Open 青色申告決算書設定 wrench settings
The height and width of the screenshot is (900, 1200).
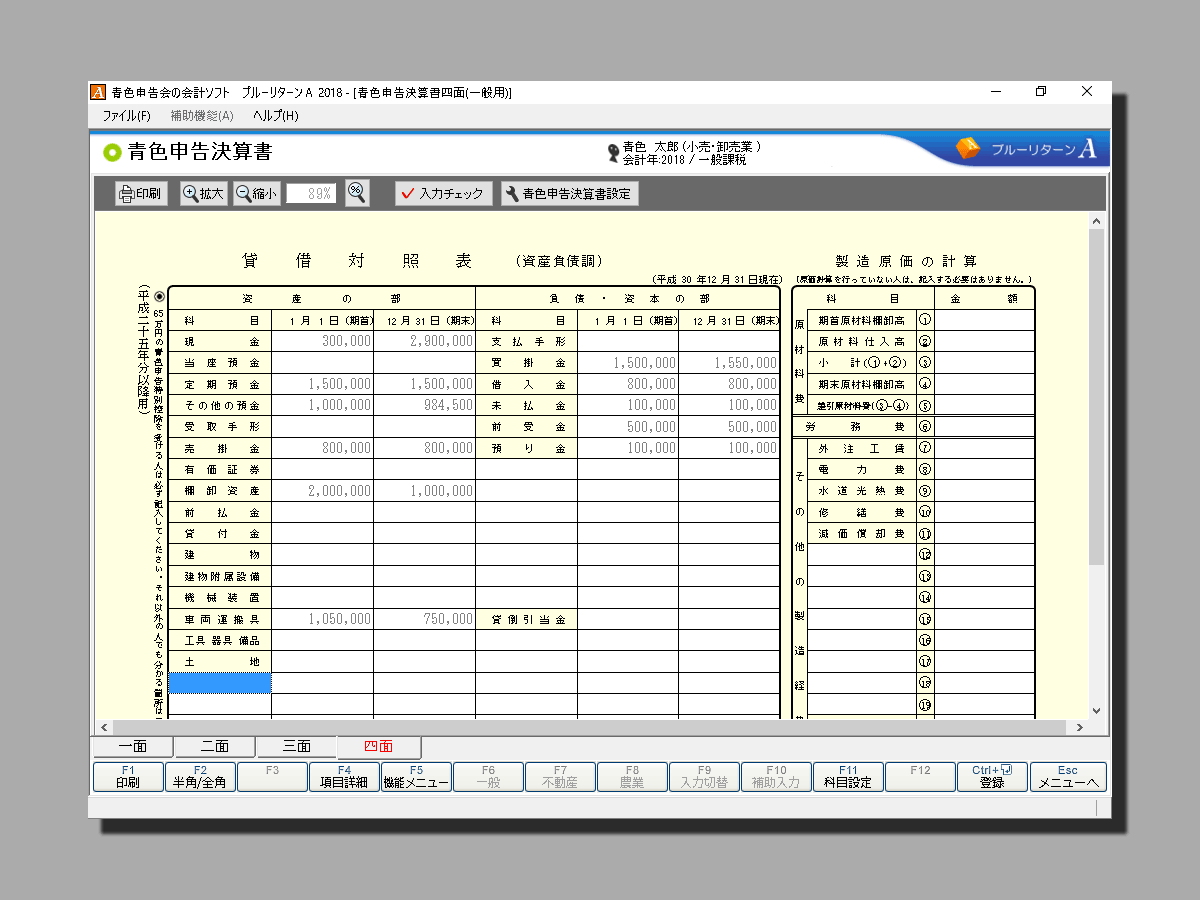pos(569,194)
